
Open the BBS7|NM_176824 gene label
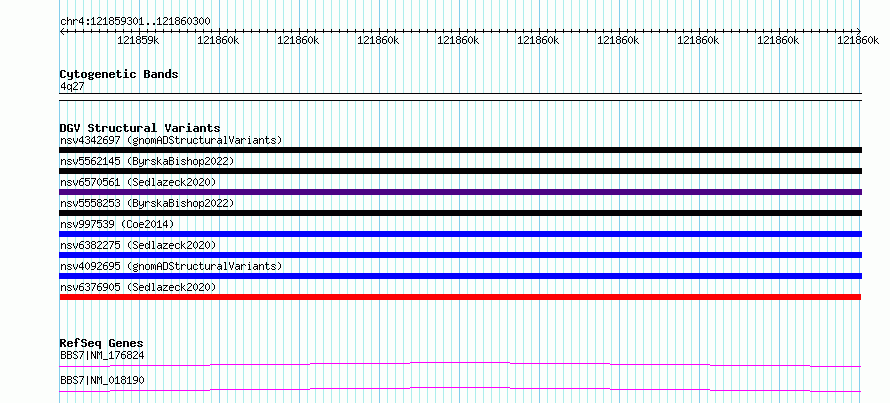point(102,355)
